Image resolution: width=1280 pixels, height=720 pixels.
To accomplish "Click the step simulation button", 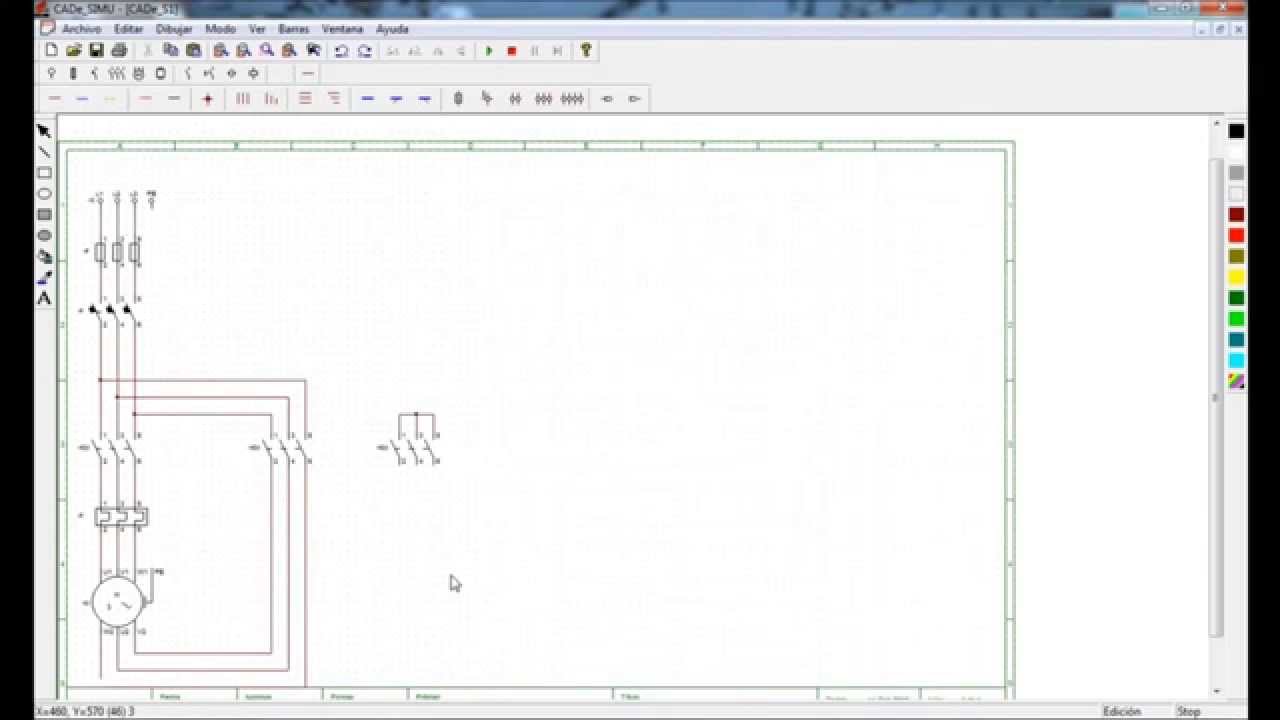I will coord(558,50).
